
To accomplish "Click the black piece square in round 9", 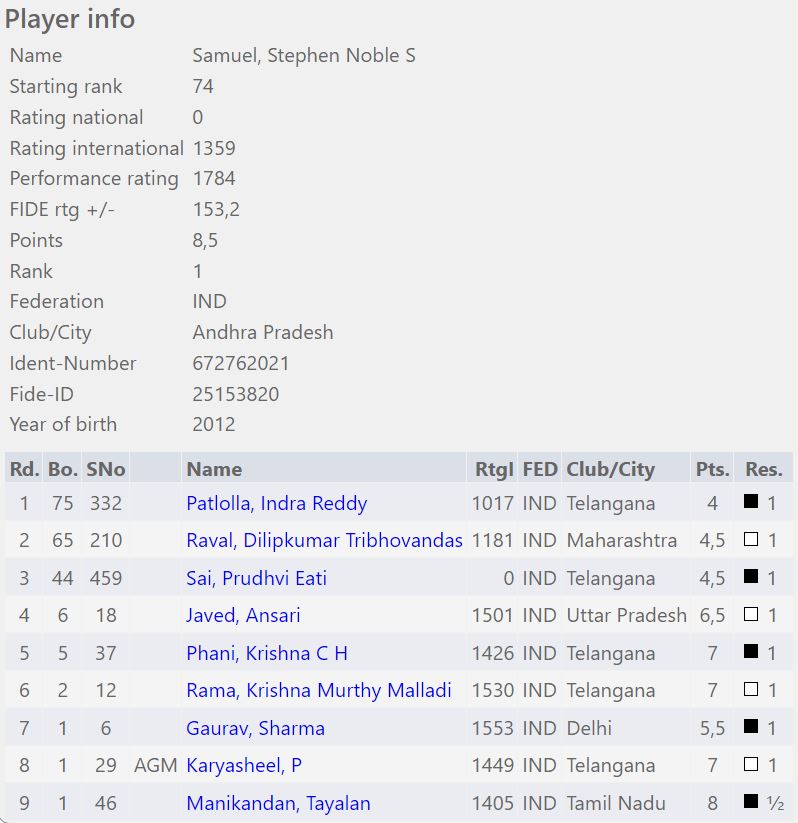I will point(751,803).
